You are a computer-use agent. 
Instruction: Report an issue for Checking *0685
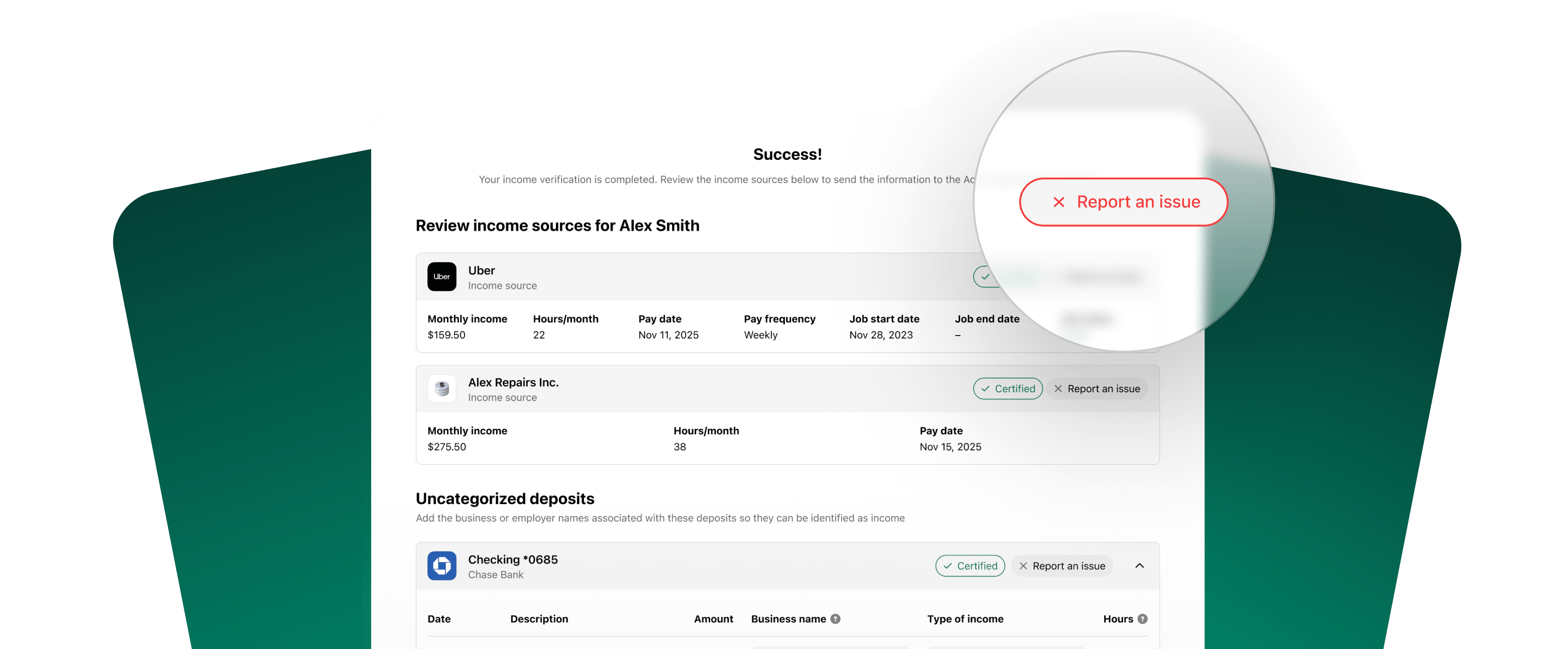point(1062,566)
